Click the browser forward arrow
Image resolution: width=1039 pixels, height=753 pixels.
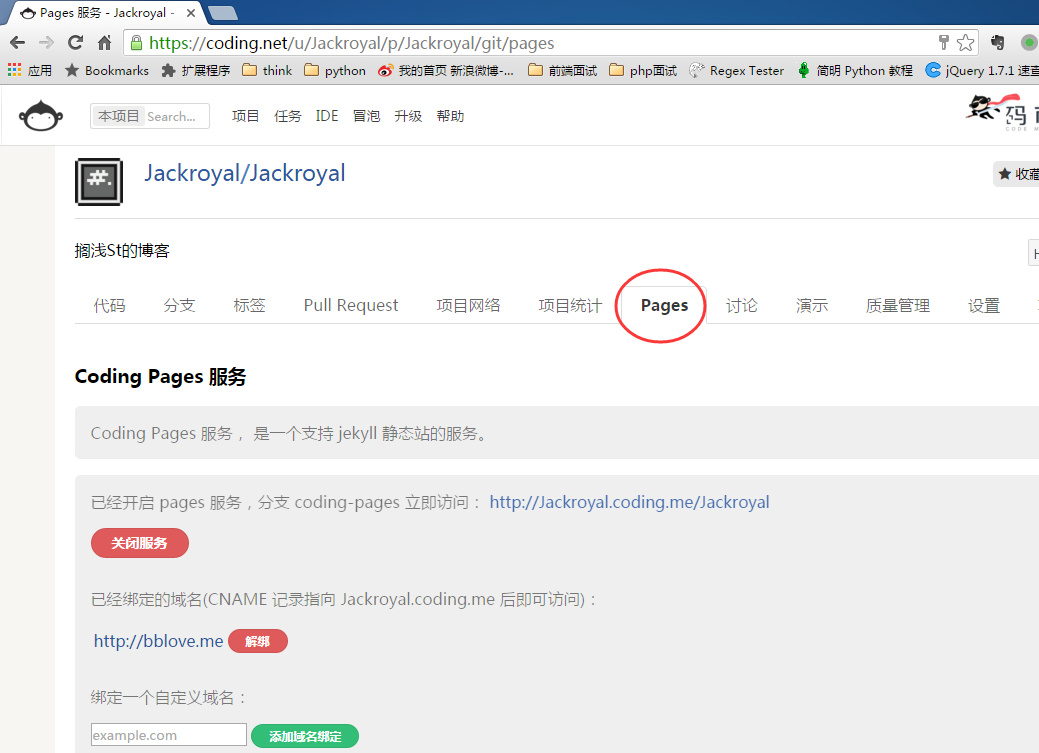pyautogui.click(x=46, y=43)
